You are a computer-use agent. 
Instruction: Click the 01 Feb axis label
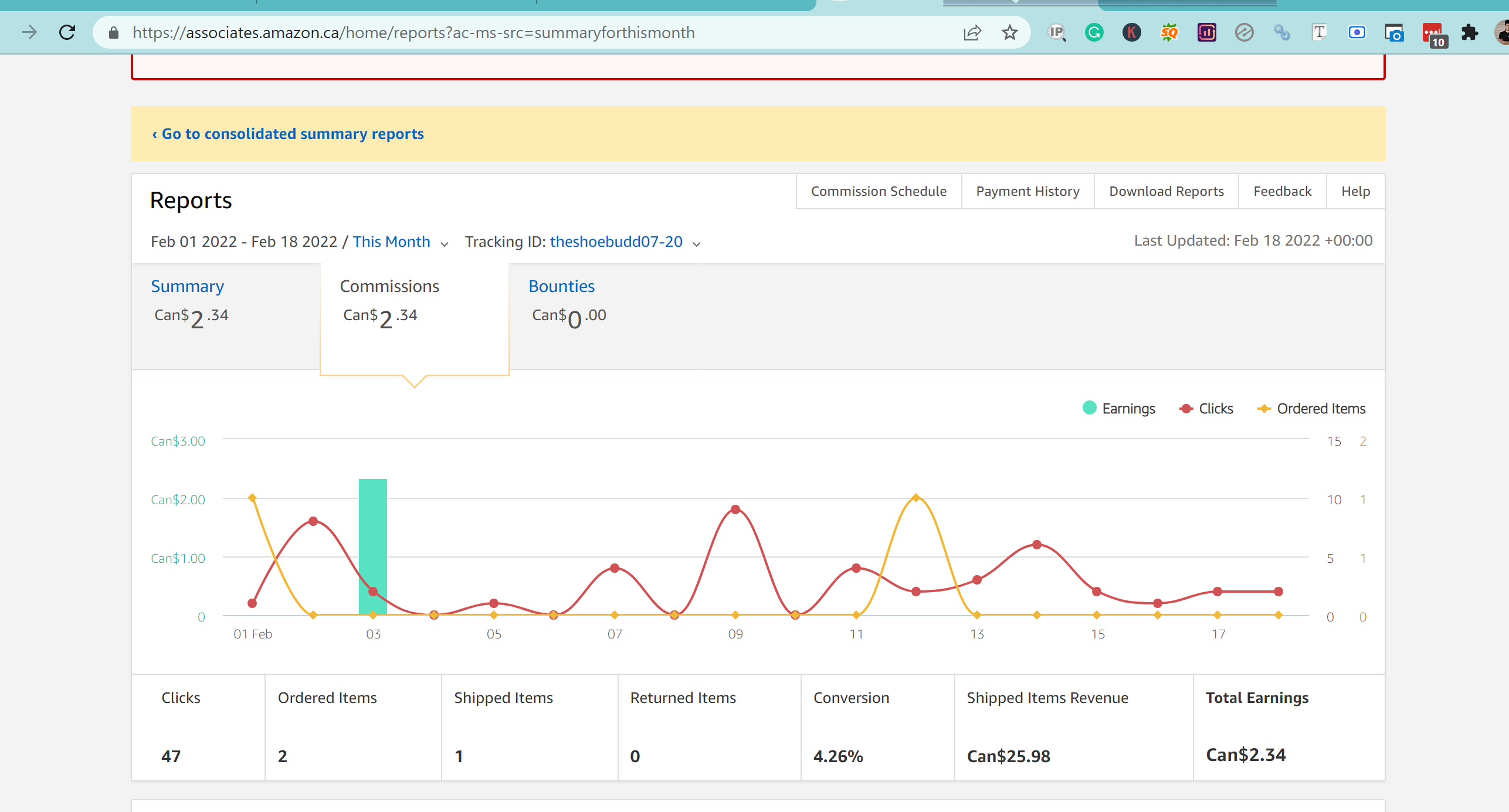pos(253,634)
